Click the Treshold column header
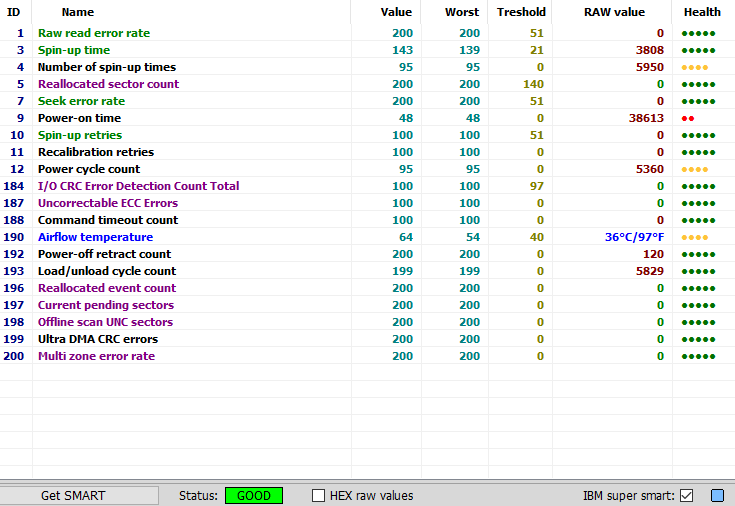Image resolution: width=735 pixels, height=506 pixels. [x=521, y=12]
